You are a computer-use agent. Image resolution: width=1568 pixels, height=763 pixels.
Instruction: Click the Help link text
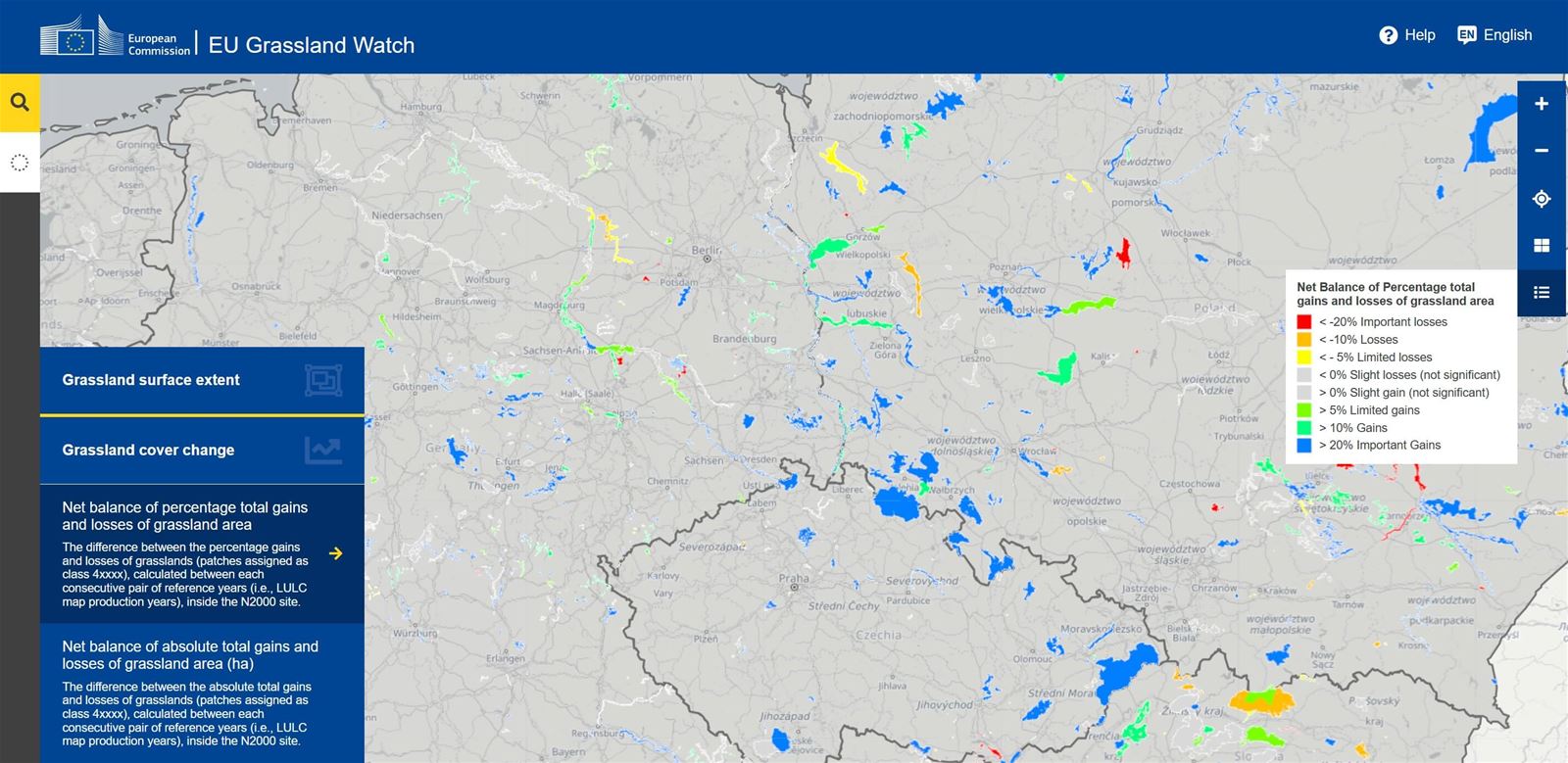tap(1420, 35)
